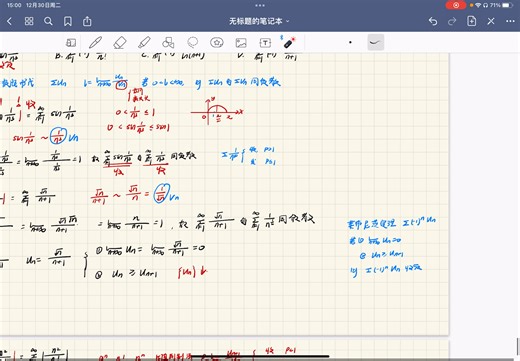Screen dimensions: 520x361
Task: Select the Shapes tool
Action: tap(168, 43)
